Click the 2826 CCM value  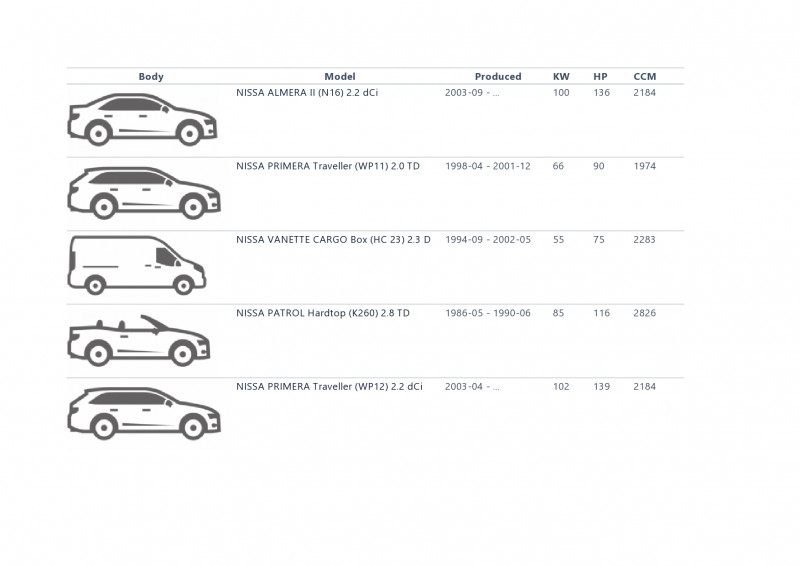pos(644,313)
